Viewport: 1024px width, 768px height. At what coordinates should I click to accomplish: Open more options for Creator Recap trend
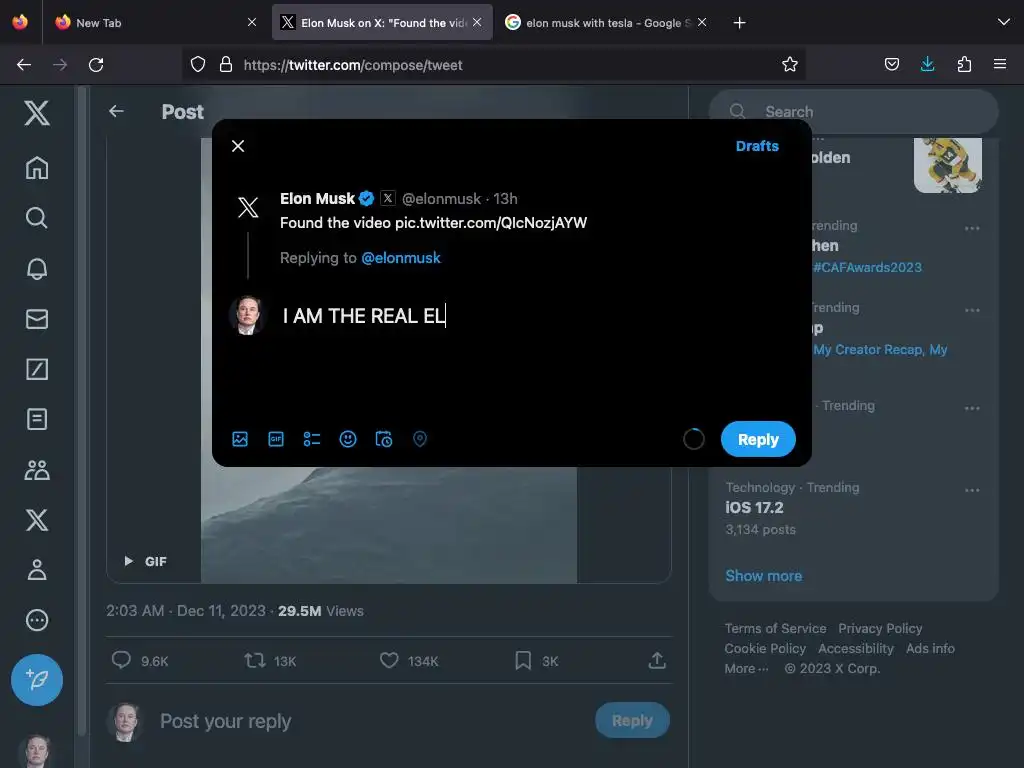tap(972, 310)
